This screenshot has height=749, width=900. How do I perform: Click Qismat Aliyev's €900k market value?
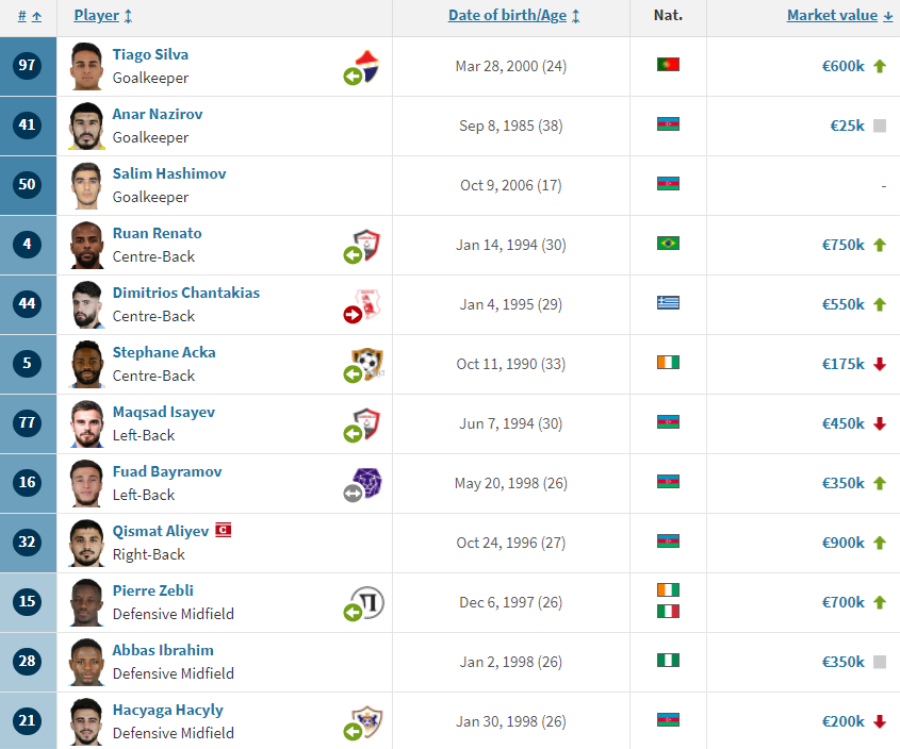pos(843,543)
